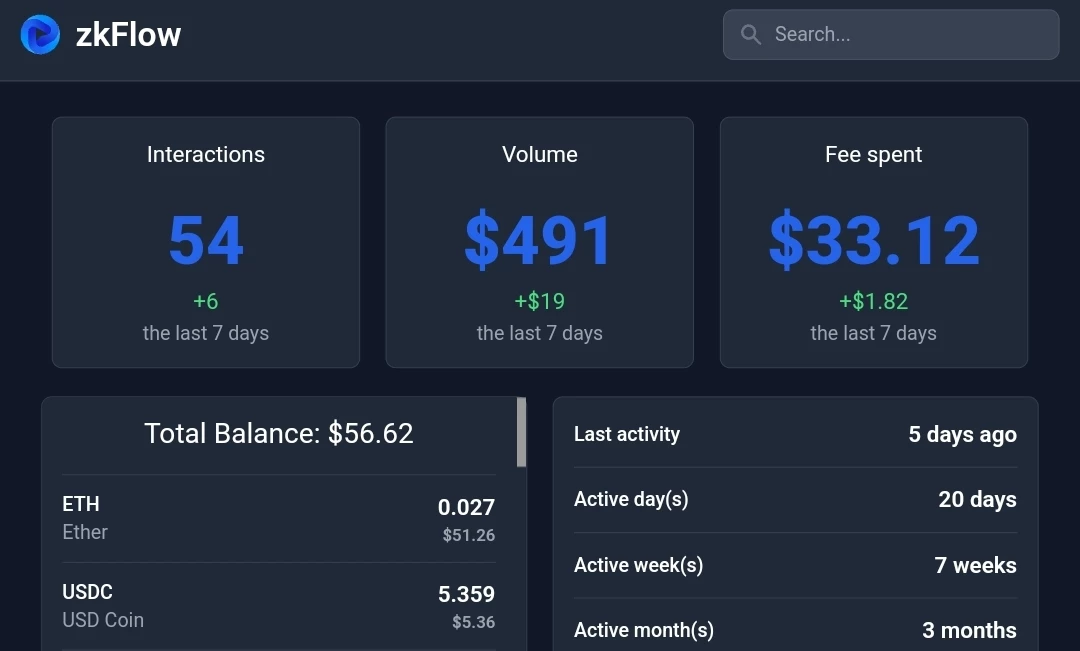Viewport: 1080px width, 651px height.
Task: Click the Active month(s) row
Action: (x=796, y=626)
